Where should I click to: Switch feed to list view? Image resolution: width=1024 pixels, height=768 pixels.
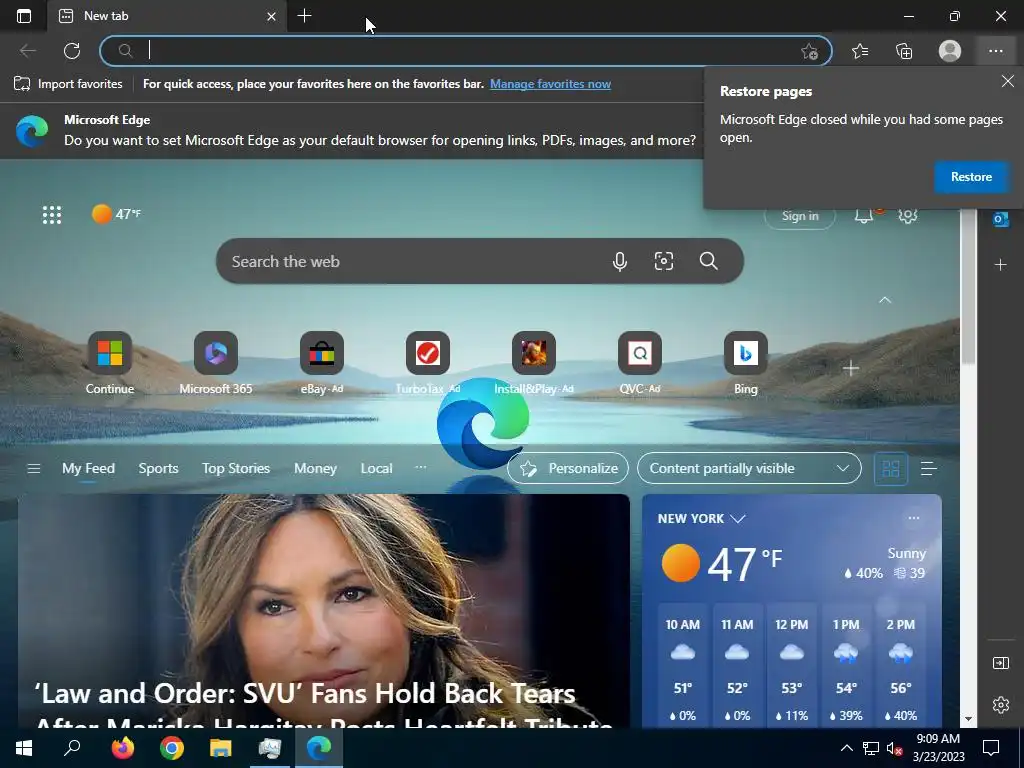pos(928,468)
